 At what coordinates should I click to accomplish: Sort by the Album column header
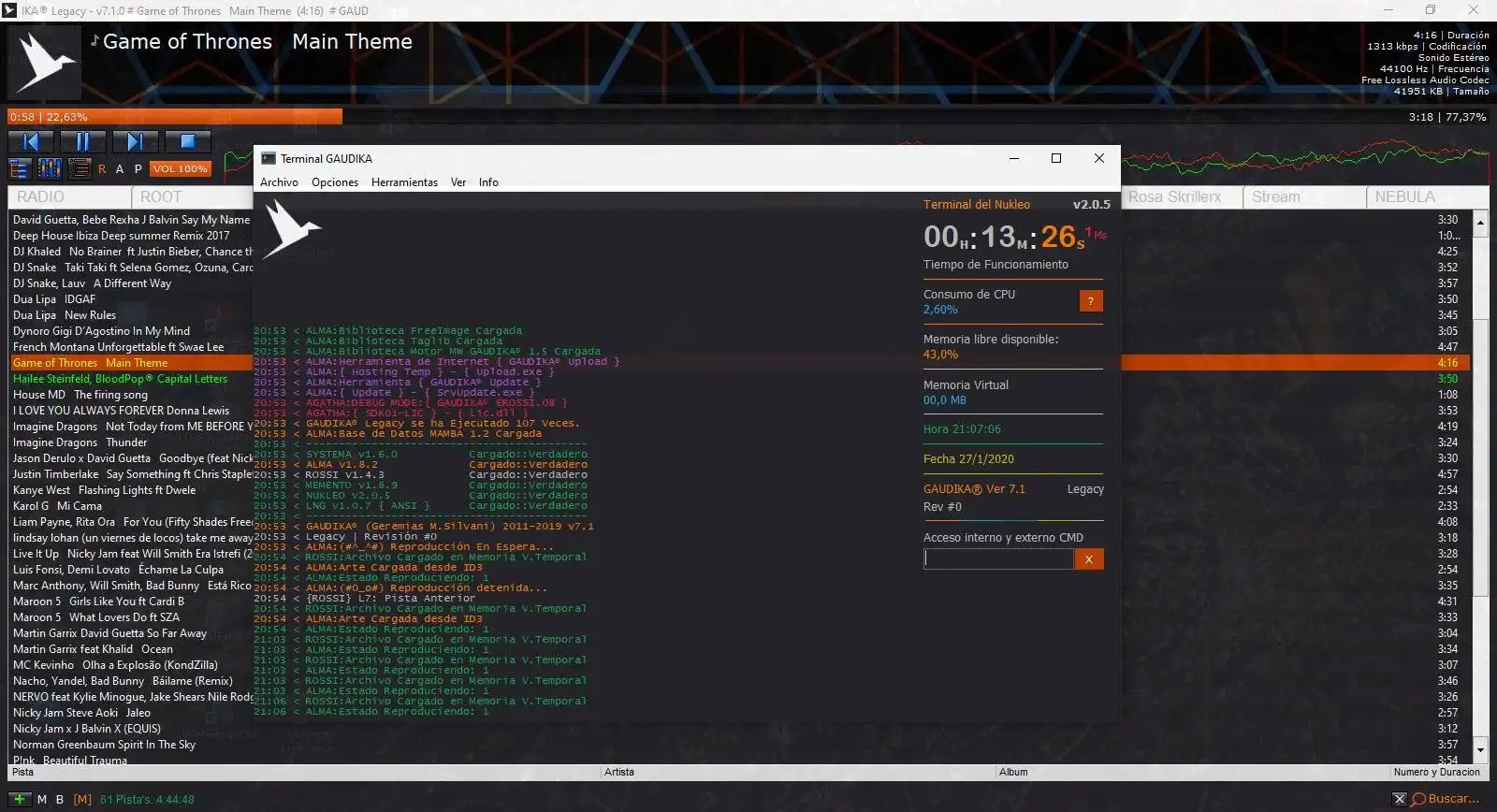coord(1192,772)
